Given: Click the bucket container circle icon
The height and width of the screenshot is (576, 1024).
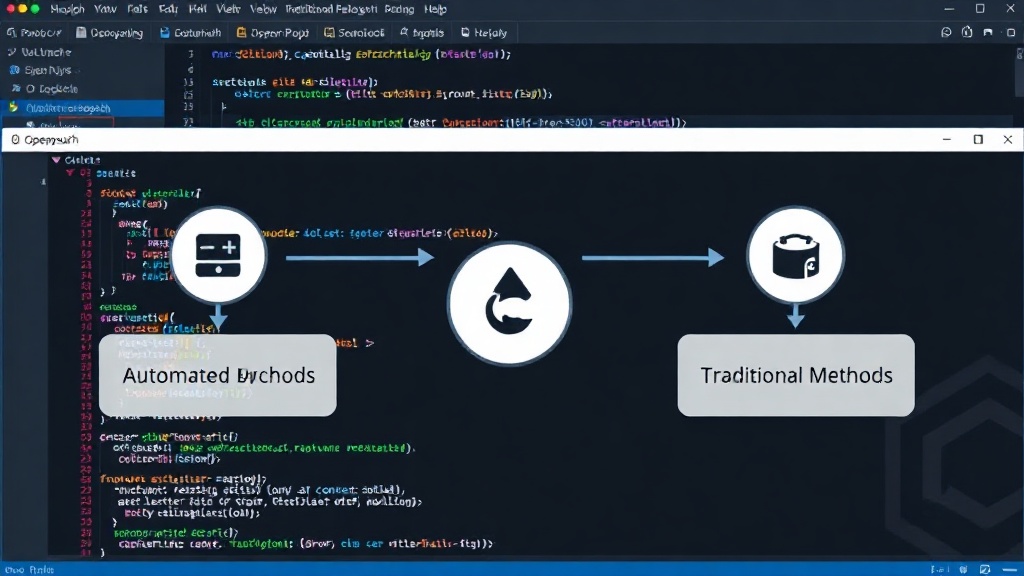Looking at the screenshot, I should pyautogui.click(x=795, y=255).
